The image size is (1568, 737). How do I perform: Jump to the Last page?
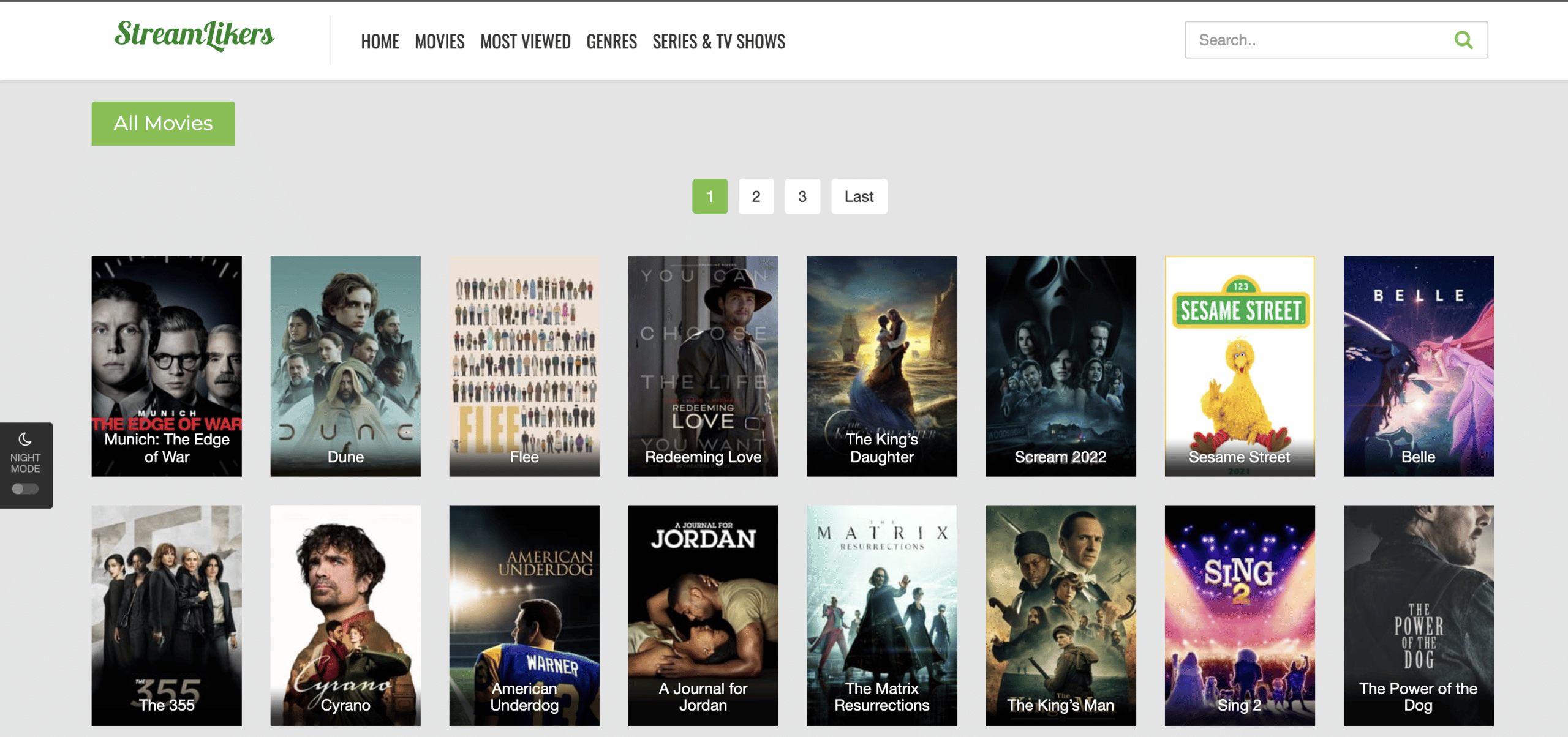[859, 196]
